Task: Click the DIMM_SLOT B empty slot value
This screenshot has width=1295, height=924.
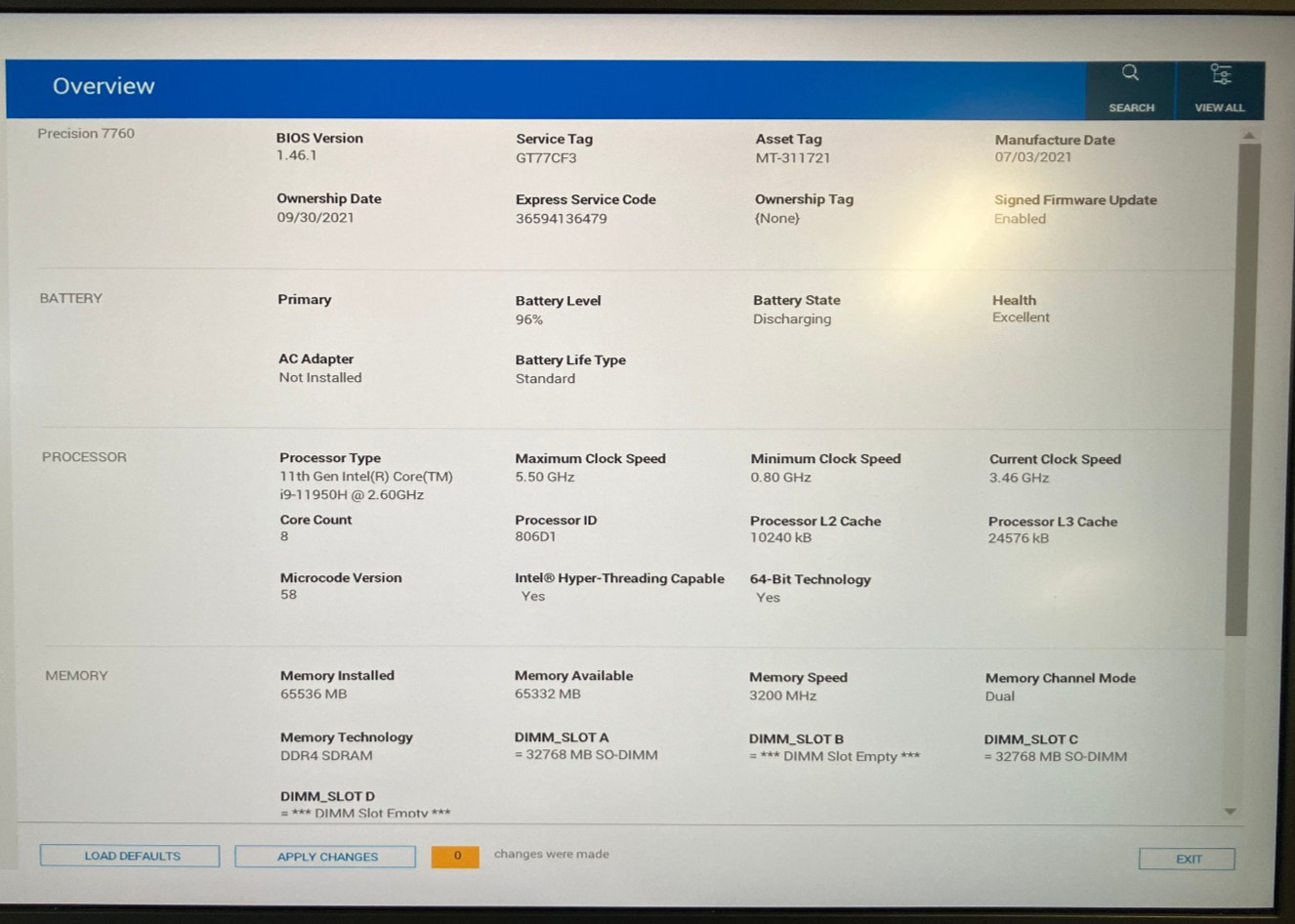Action: click(834, 756)
